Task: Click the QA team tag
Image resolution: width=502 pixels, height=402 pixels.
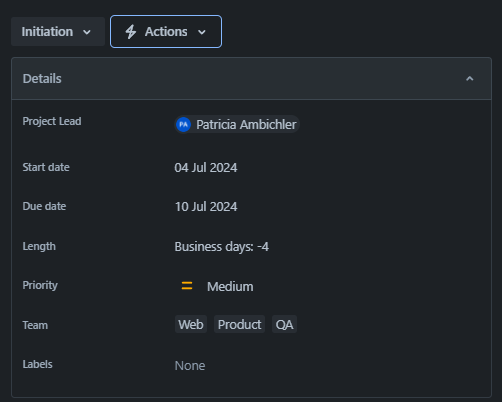Action: click(284, 324)
